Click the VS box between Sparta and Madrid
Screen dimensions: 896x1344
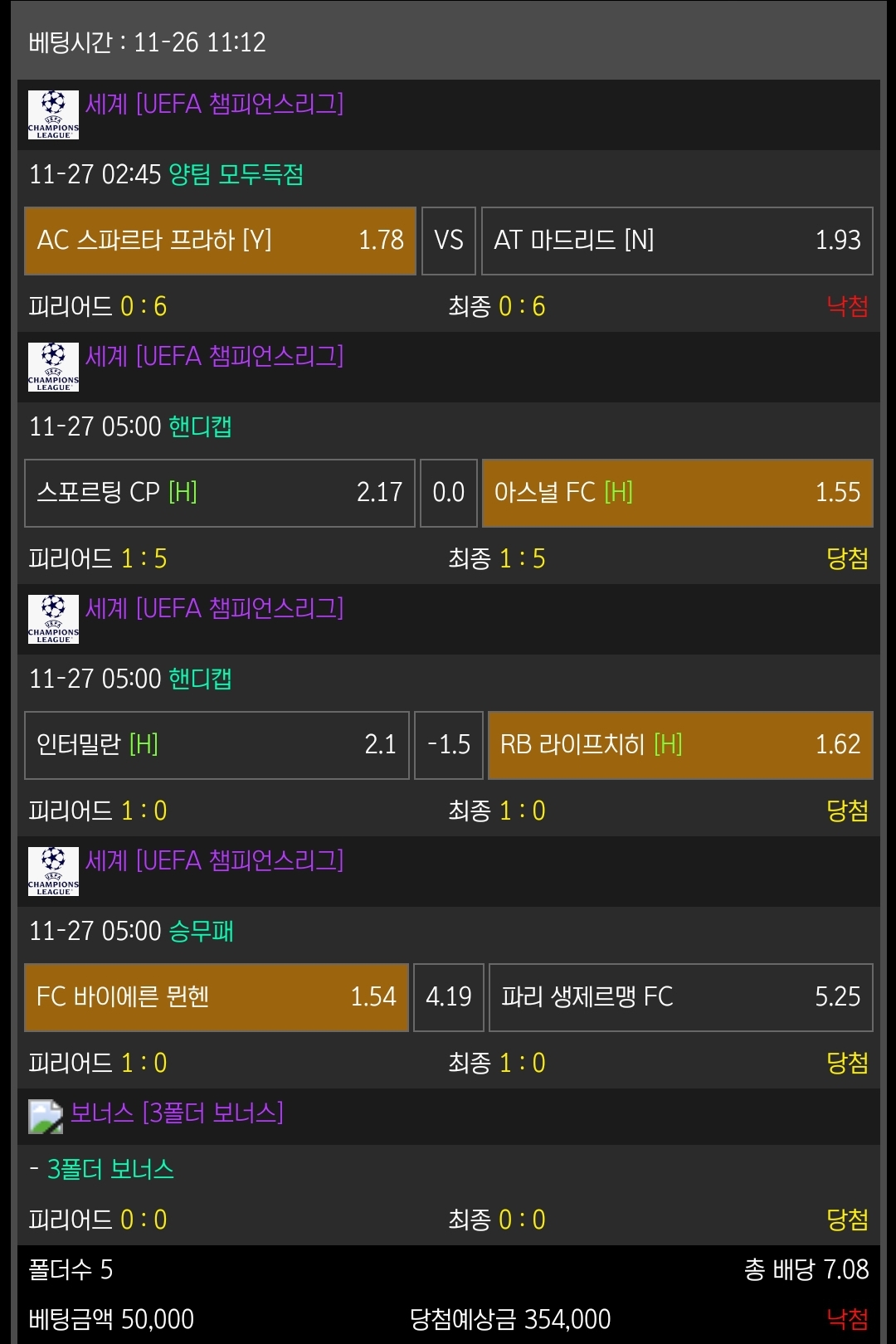click(x=449, y=241)
